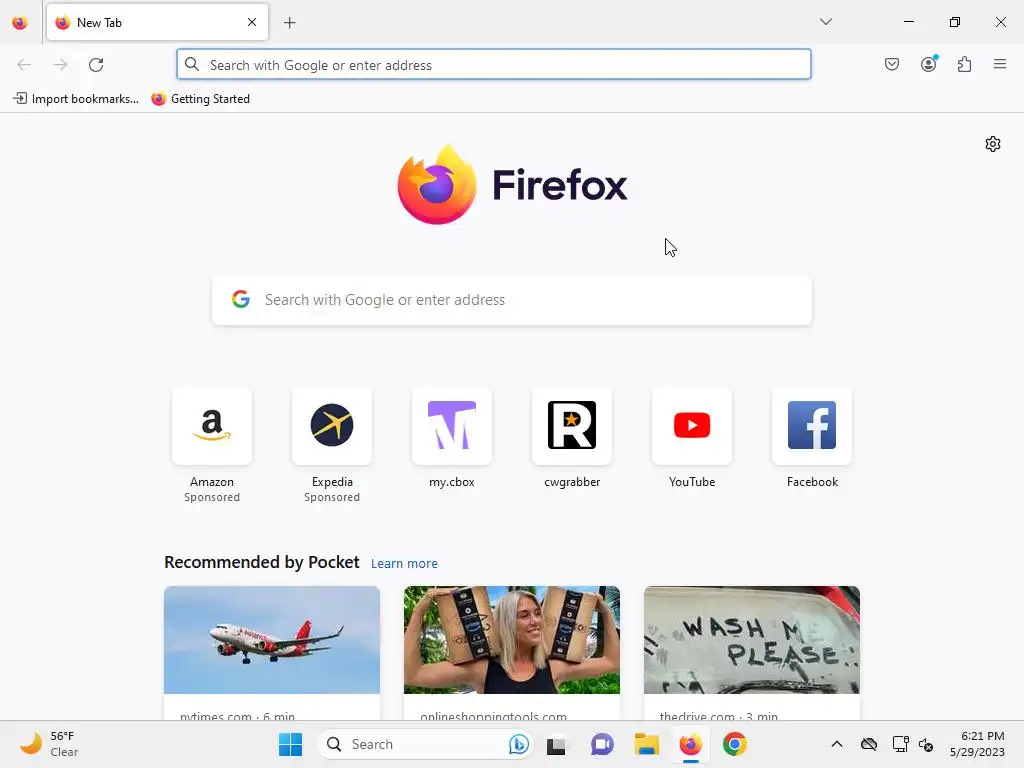Go forward one page
The width and height of the screenshot is (1024, 768).
(60, 65)
